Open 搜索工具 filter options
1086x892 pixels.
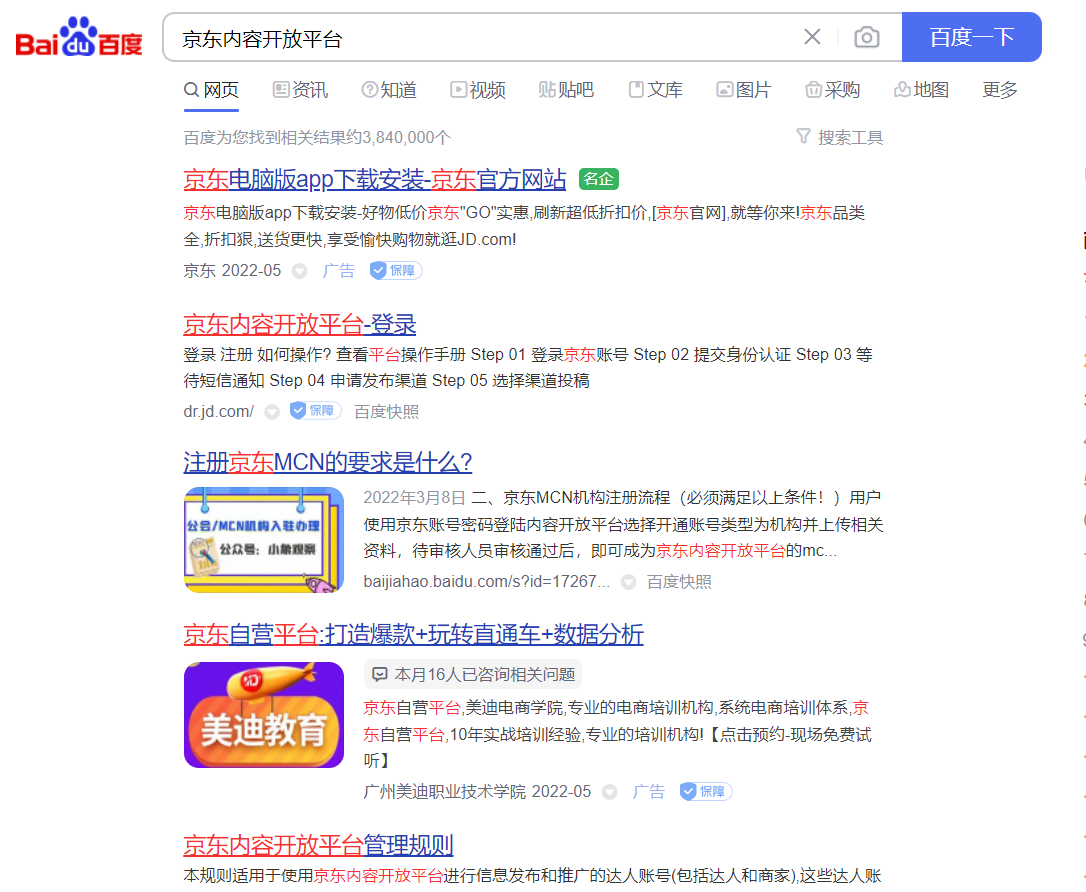pos(839,138)
